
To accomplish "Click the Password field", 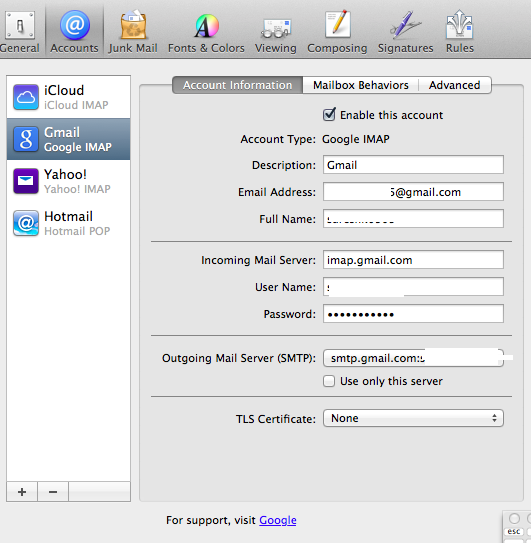I will click(413, 313).
